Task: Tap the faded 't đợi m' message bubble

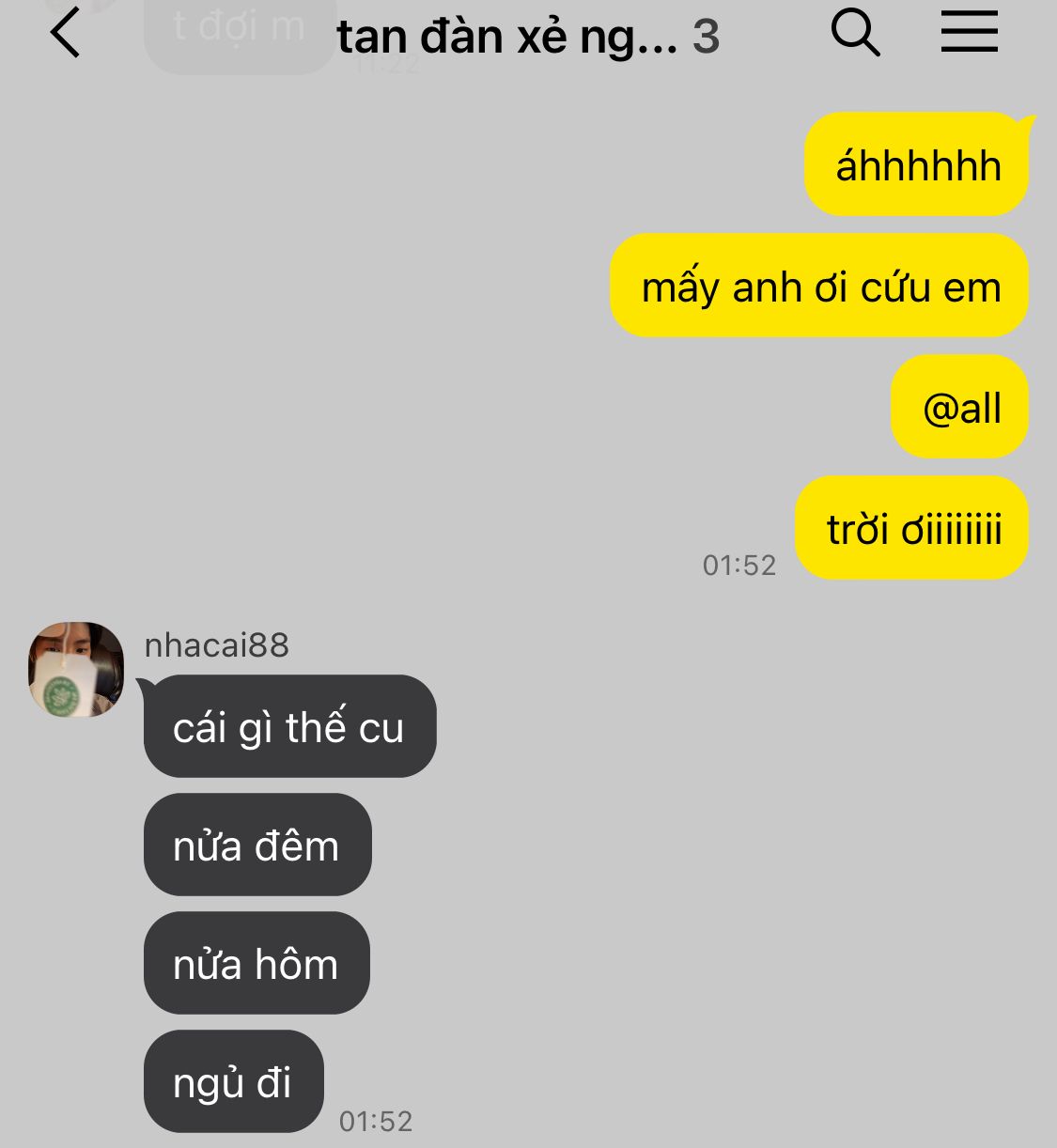Action: [x=240, y=33]
